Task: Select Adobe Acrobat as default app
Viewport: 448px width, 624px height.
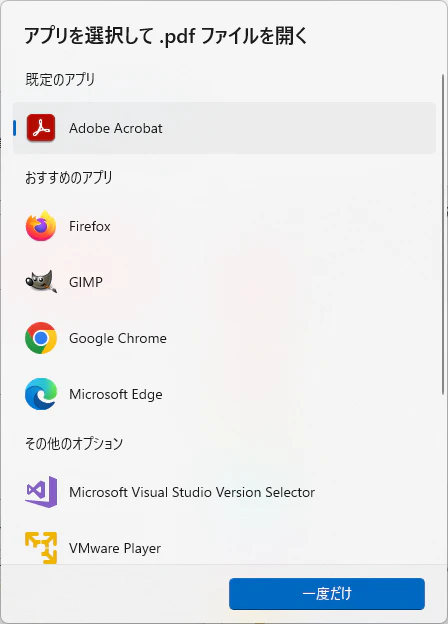Action: pos(224,128)
